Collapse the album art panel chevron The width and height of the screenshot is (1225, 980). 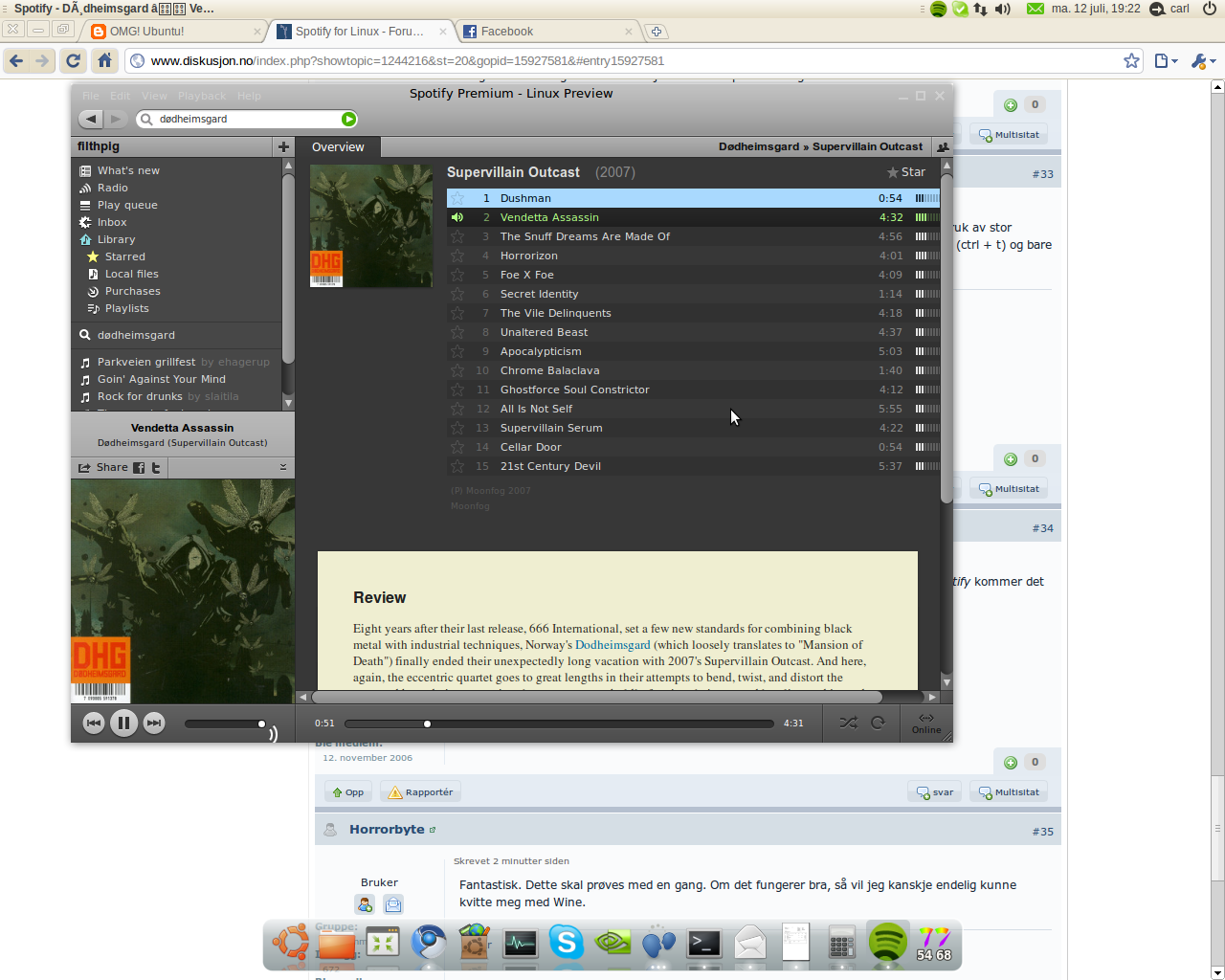click(x=283, y=467)
